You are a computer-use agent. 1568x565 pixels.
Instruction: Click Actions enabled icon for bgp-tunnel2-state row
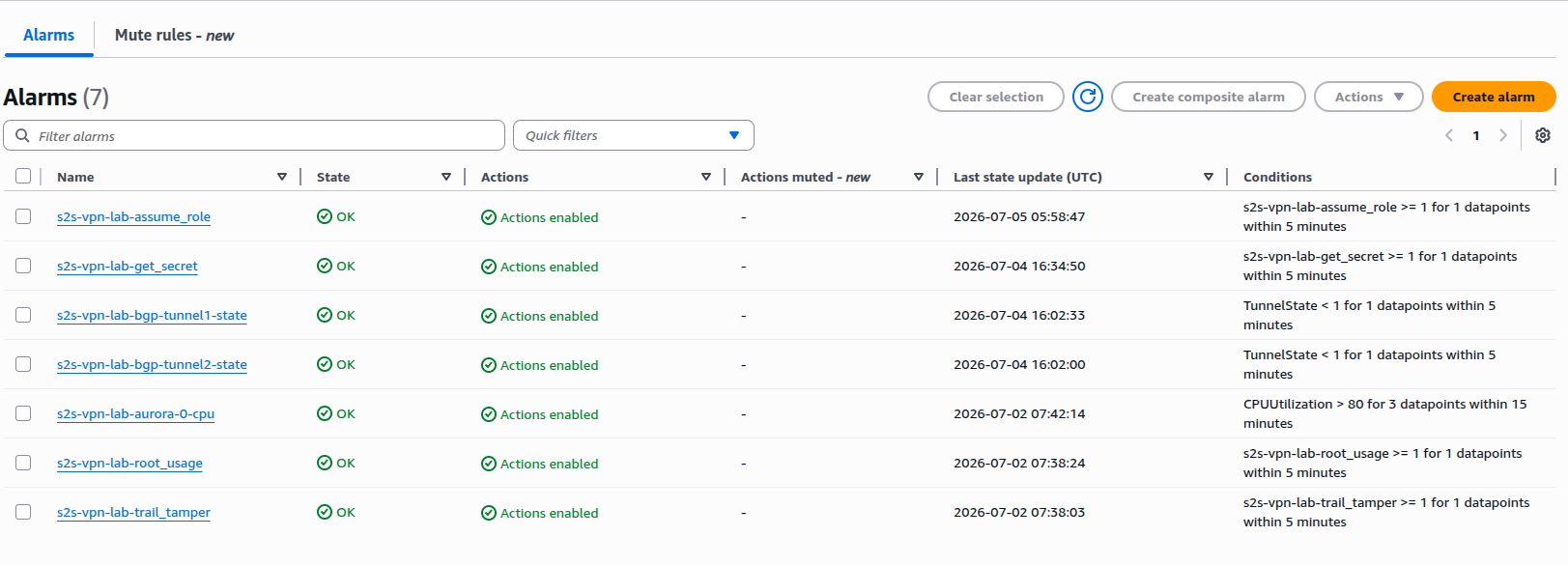489,365
